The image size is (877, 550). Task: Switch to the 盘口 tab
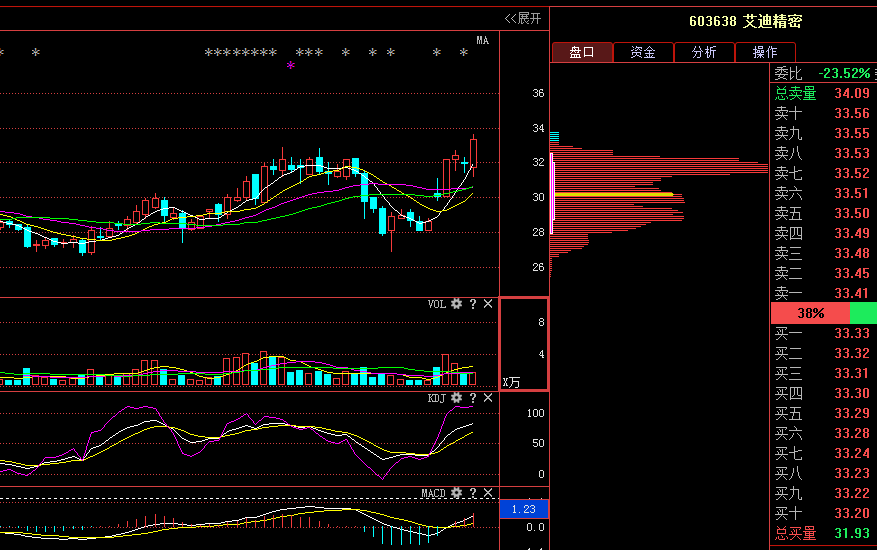pos(582,53)
